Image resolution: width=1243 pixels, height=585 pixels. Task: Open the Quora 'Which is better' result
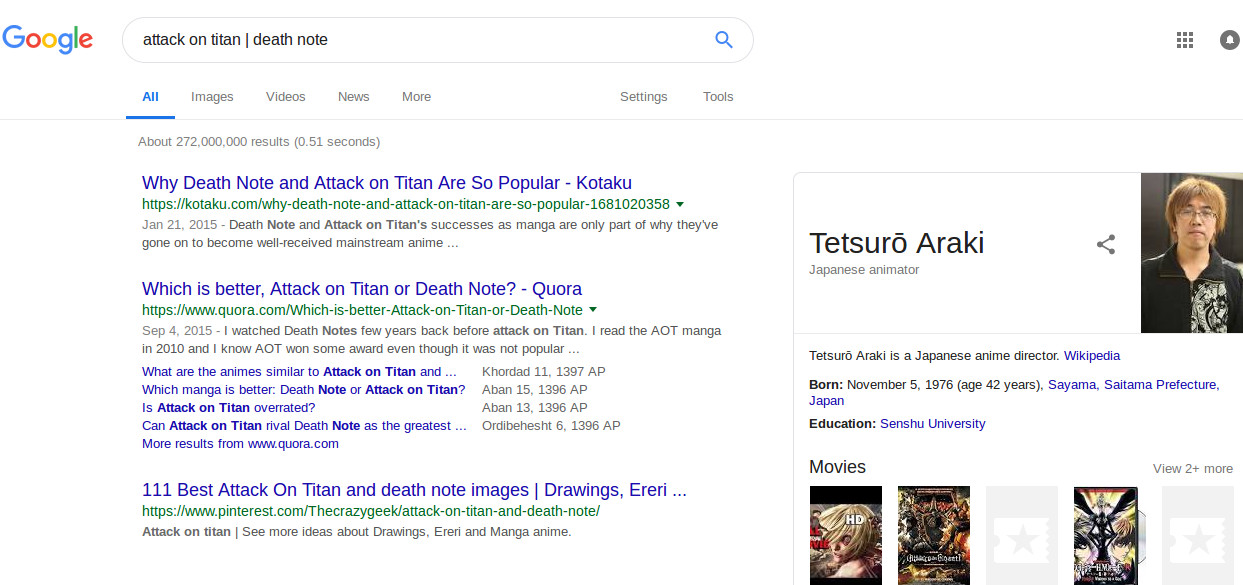pyautogui.click(x=362, y=289)
